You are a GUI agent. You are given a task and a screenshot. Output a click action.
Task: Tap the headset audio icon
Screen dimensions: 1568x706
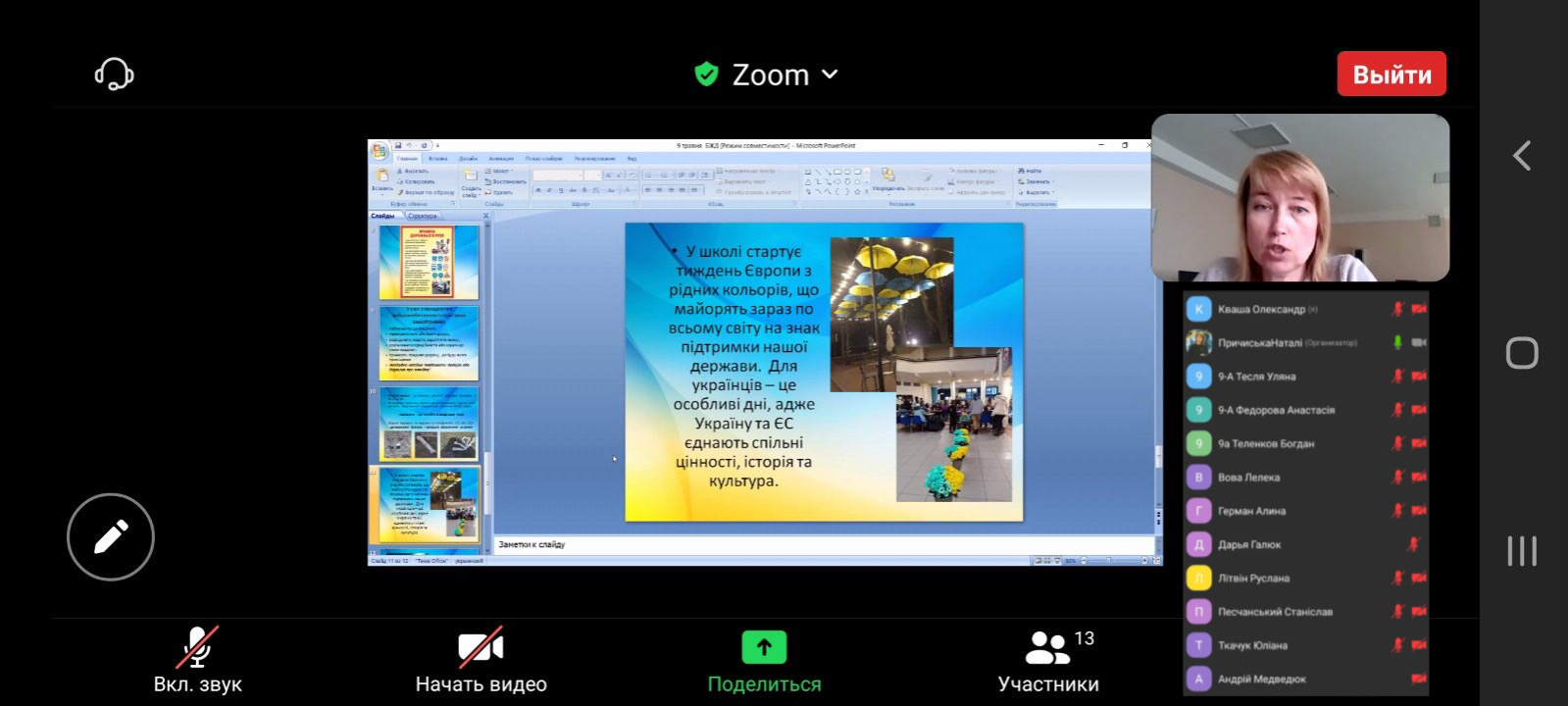115,75
